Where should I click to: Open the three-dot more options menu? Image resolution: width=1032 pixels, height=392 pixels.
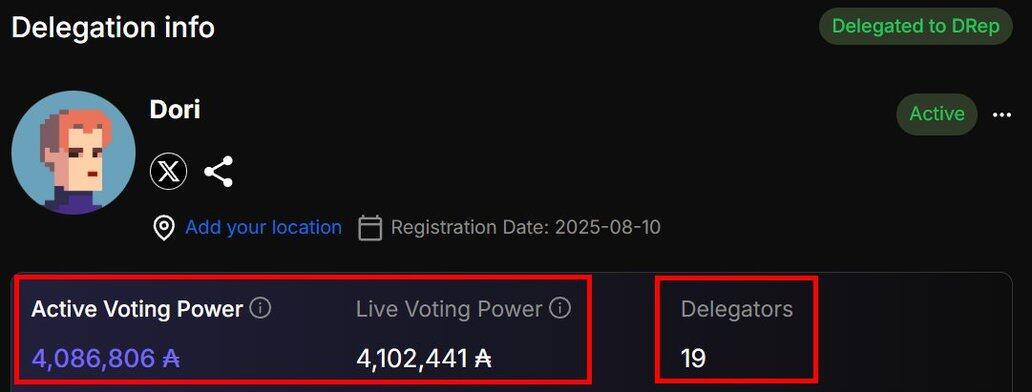[1002, 115]
